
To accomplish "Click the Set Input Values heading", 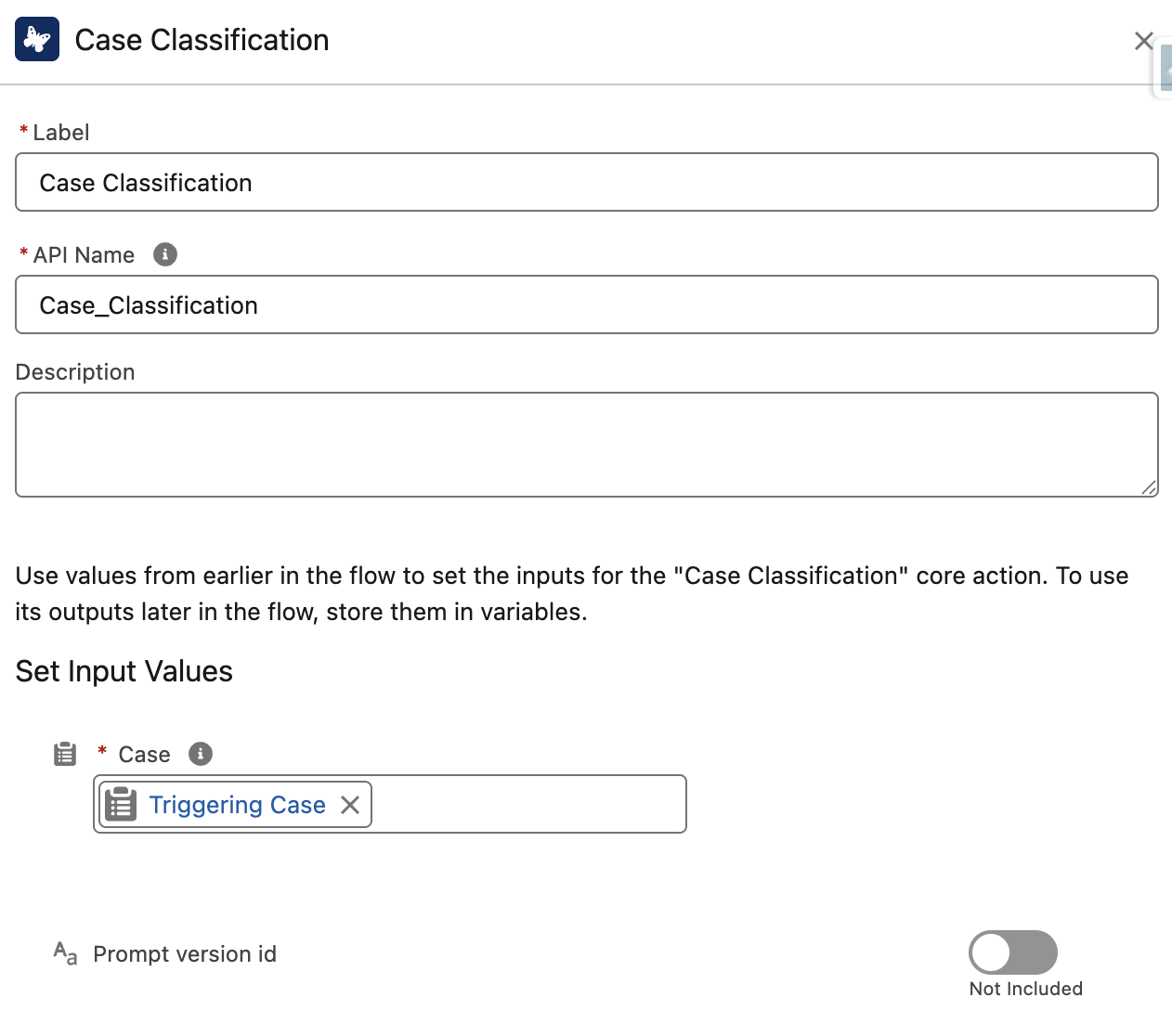I will coord(124,670).
